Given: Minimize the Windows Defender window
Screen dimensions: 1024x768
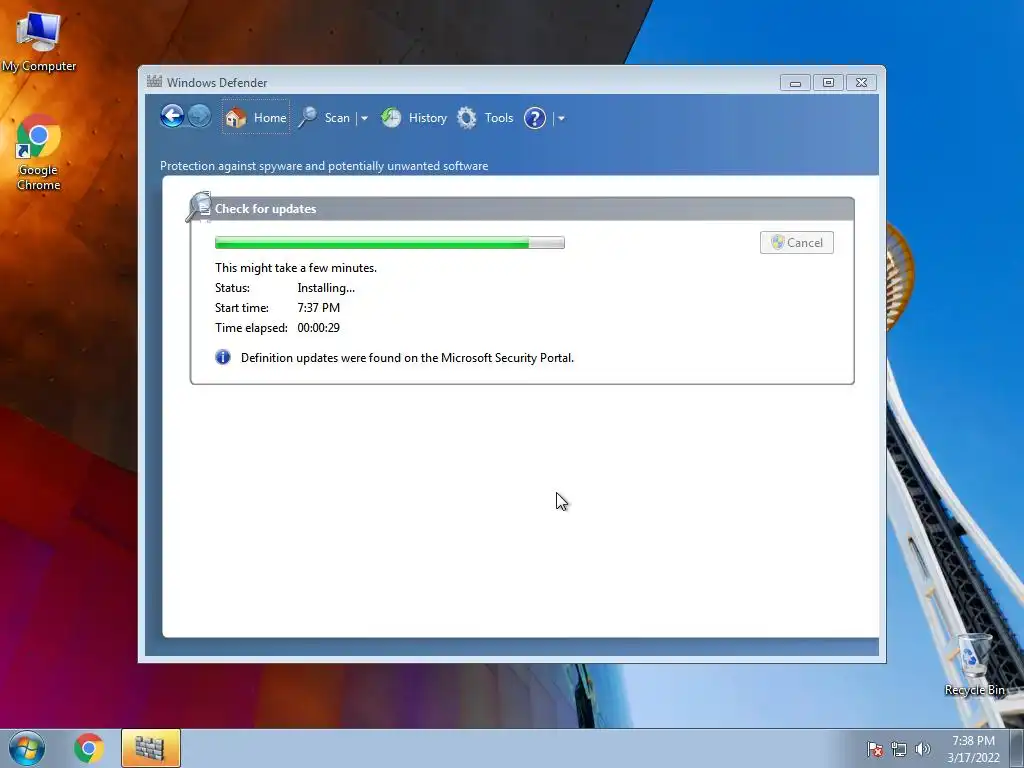Looking at the screenshot, I should pyautogui.click(x=795, y=83).
